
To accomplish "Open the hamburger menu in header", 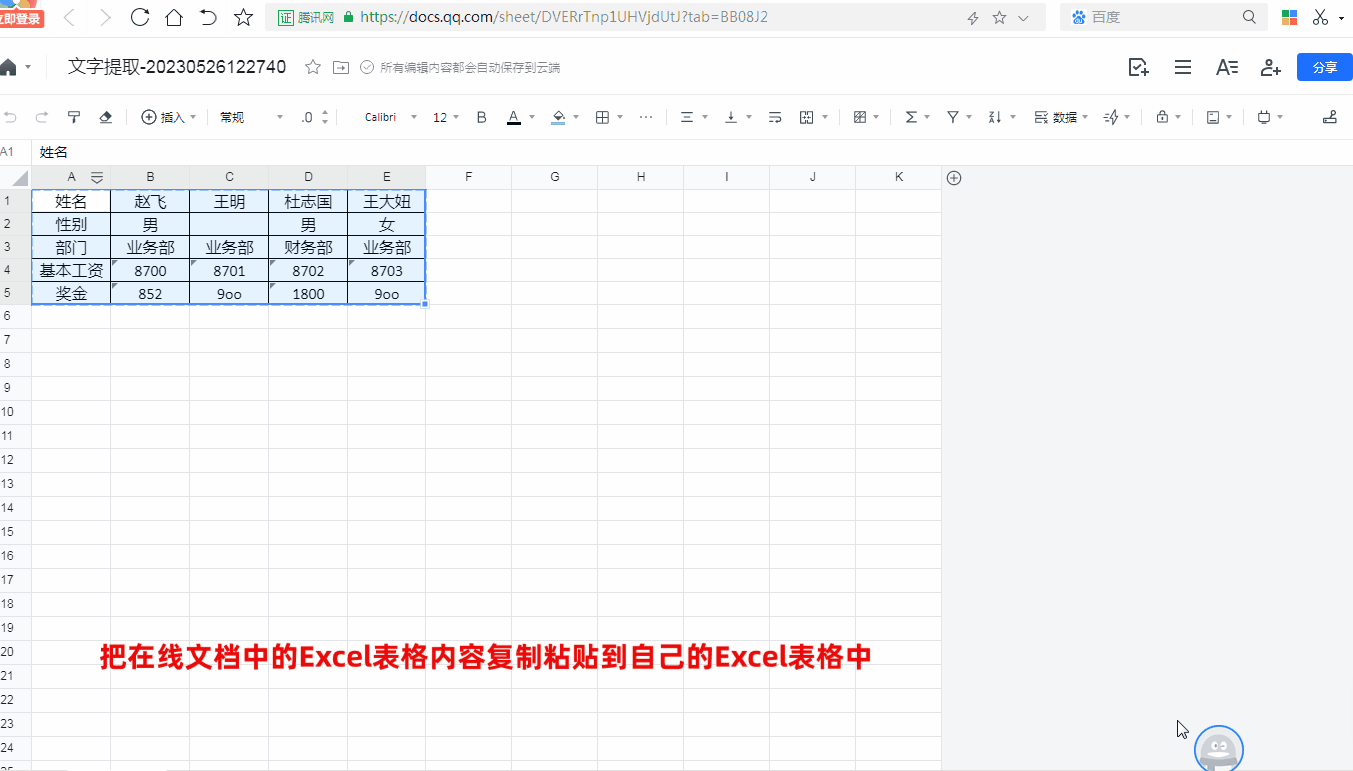I will [x=1183, y=67].
